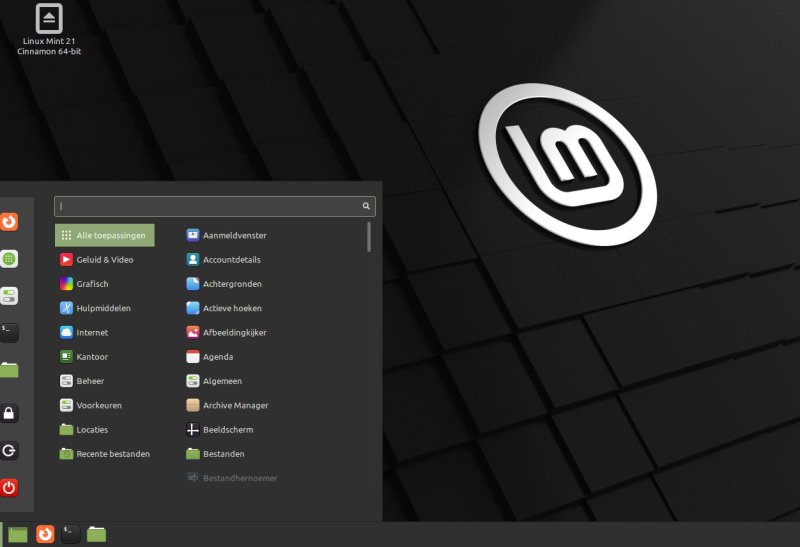
Task: Select the Internet category
Action: (92, 332)
